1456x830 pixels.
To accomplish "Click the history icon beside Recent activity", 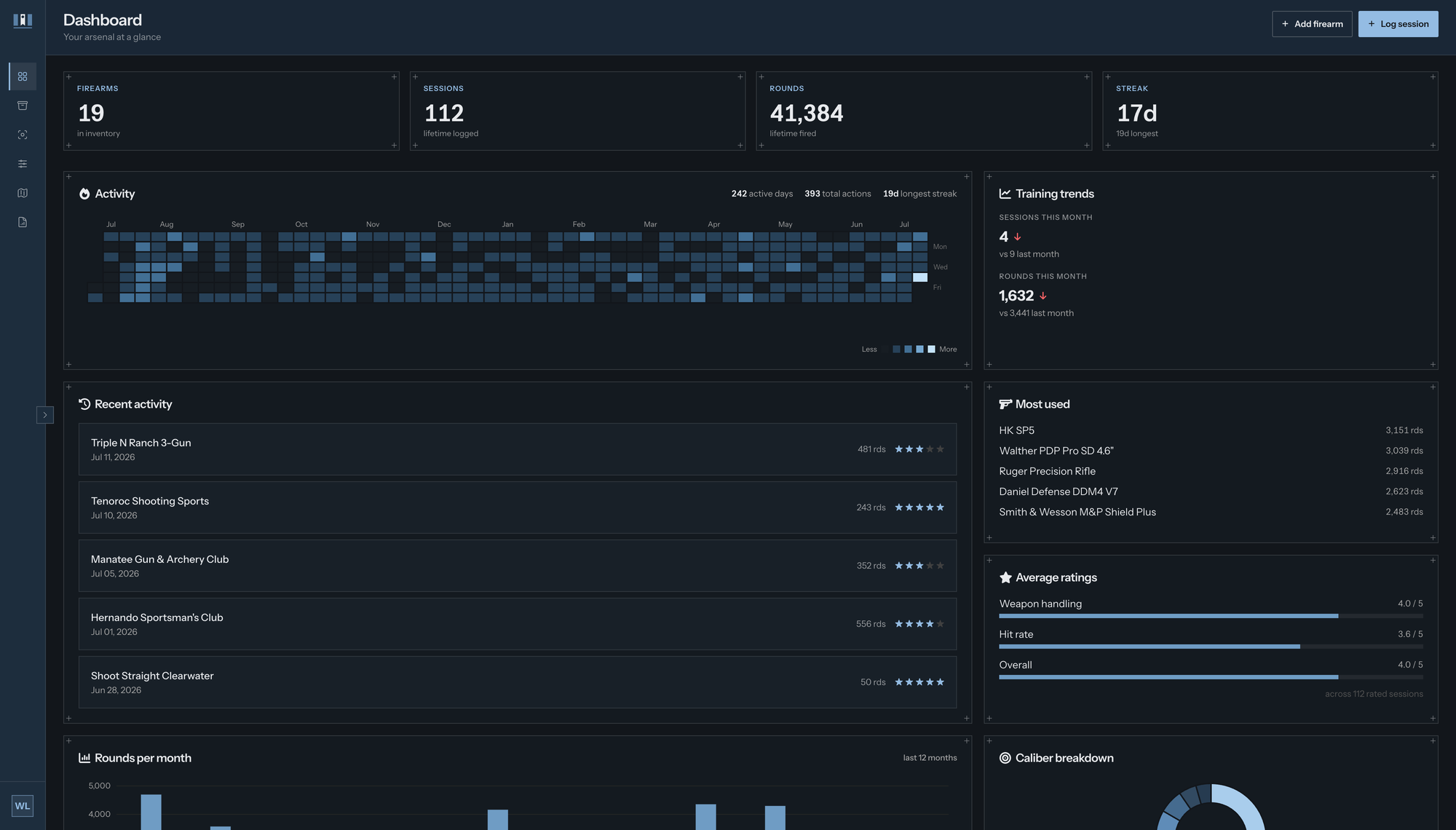I will [x=84, y=404].
